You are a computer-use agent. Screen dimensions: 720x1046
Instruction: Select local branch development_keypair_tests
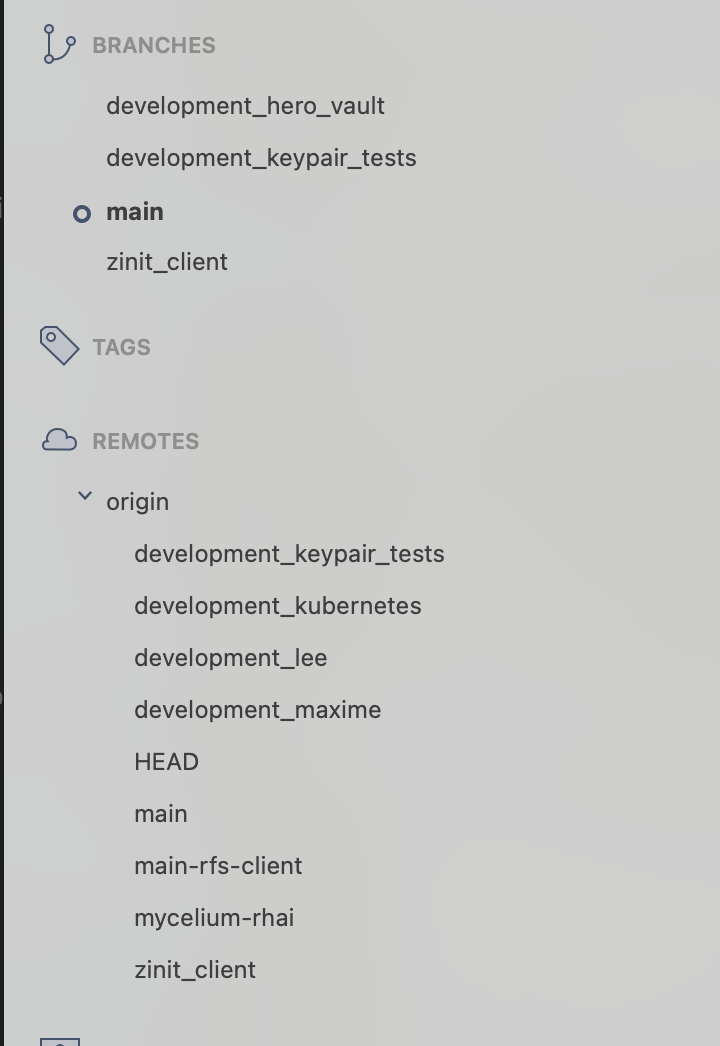click(261, 158)
